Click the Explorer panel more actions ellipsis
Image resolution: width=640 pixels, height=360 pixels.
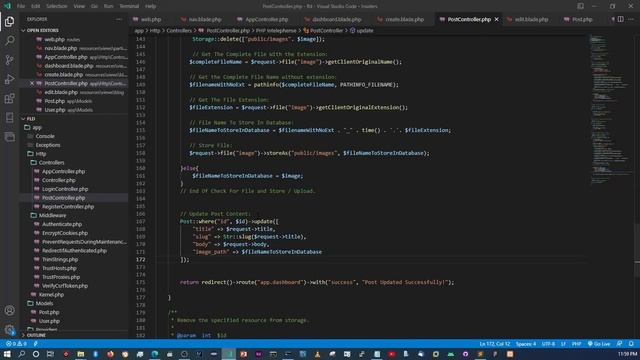[119, 19]
